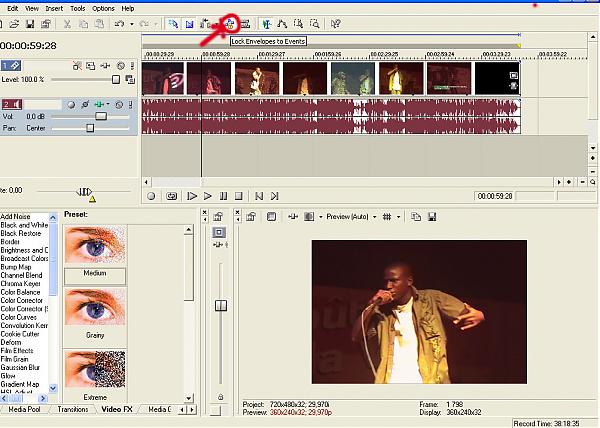Viewport: 600px width, 428px height.
Task: Open the Preview (Auto) quality dropdown
Action: [x=374, y=217]
